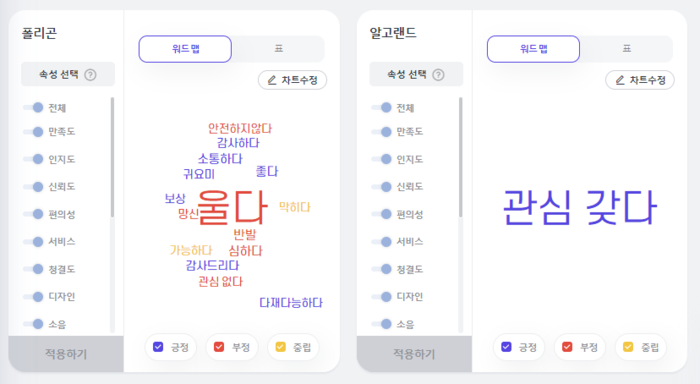Toggle 전체 switch in 폴리곤 panel
Image resolution: width=700 pixels, height=384 pixels.
point(33,108)
